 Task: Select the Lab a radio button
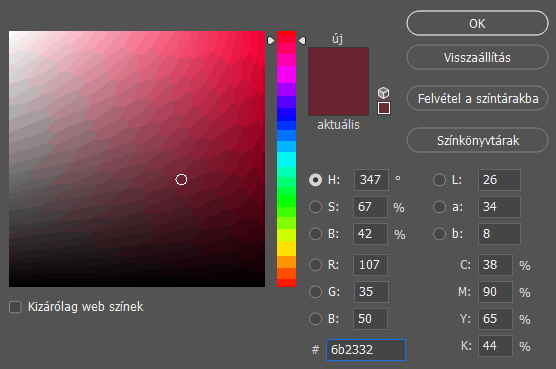click(x=439, y=207)
